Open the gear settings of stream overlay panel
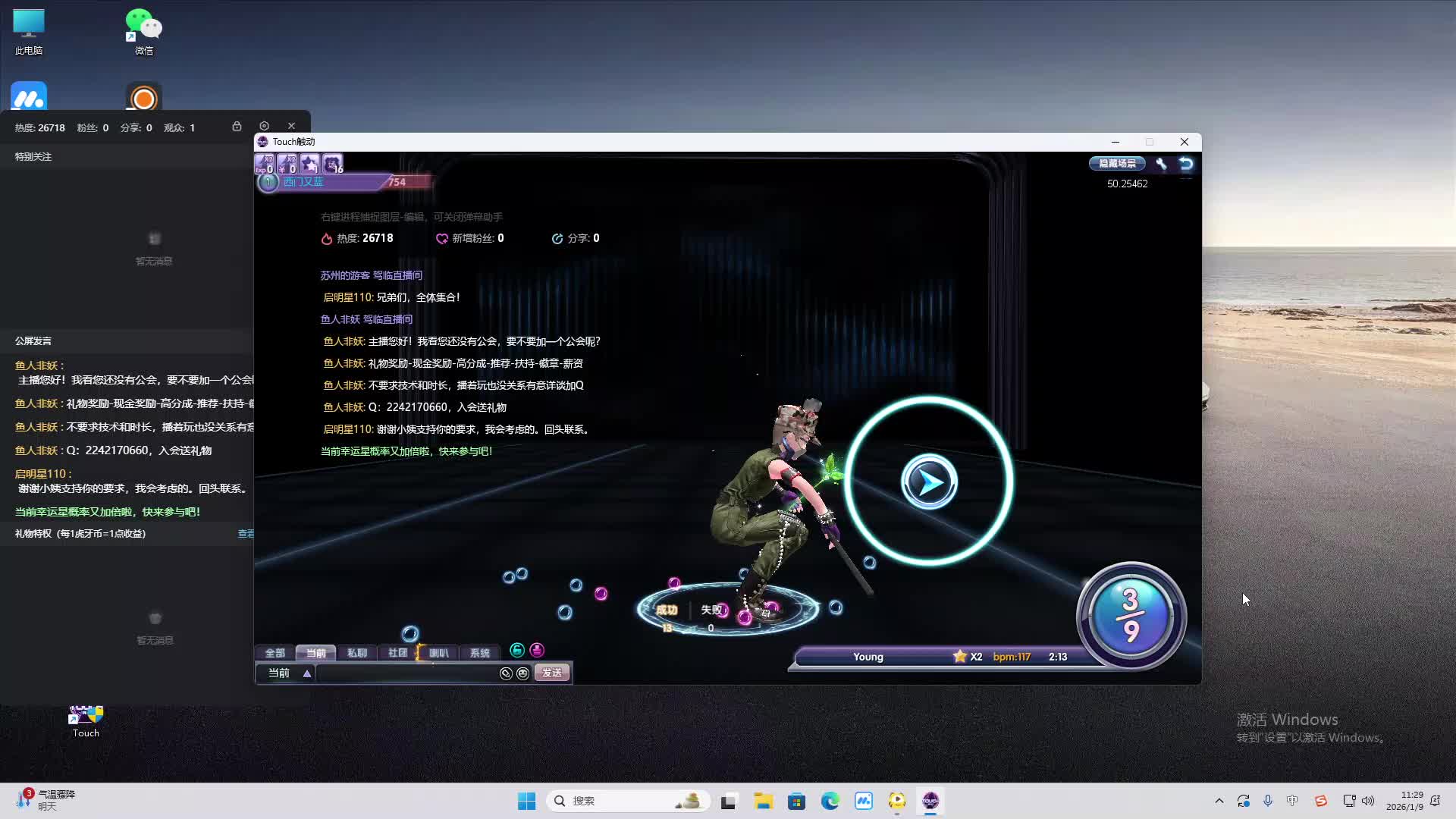This screenshot has width=1456, height=819. 264,126
